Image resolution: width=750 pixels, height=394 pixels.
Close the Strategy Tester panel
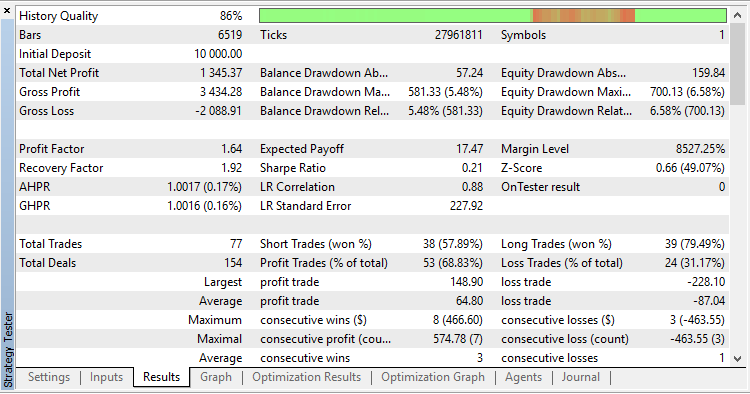click(x=7, y=11)
